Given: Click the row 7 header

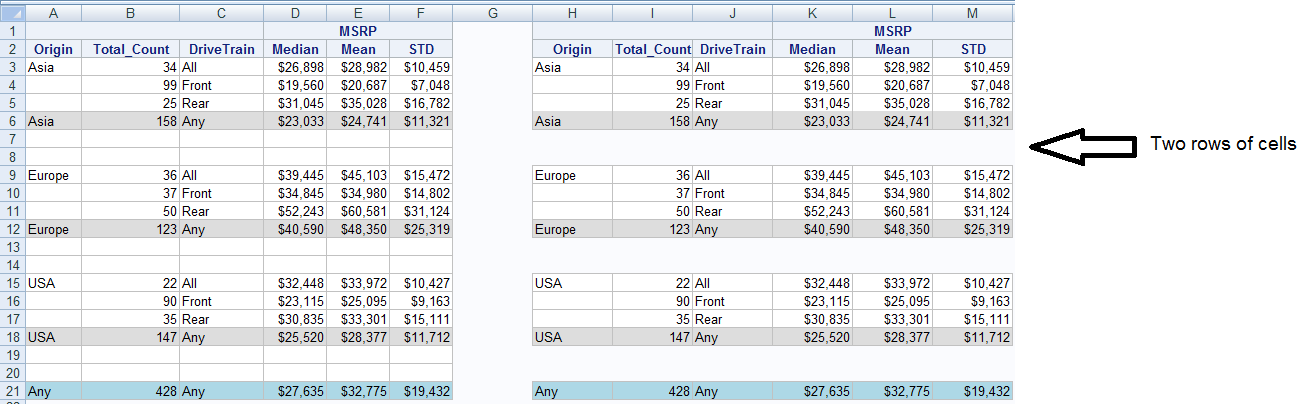Looking at the screenshot, I should tap(12, 140).
